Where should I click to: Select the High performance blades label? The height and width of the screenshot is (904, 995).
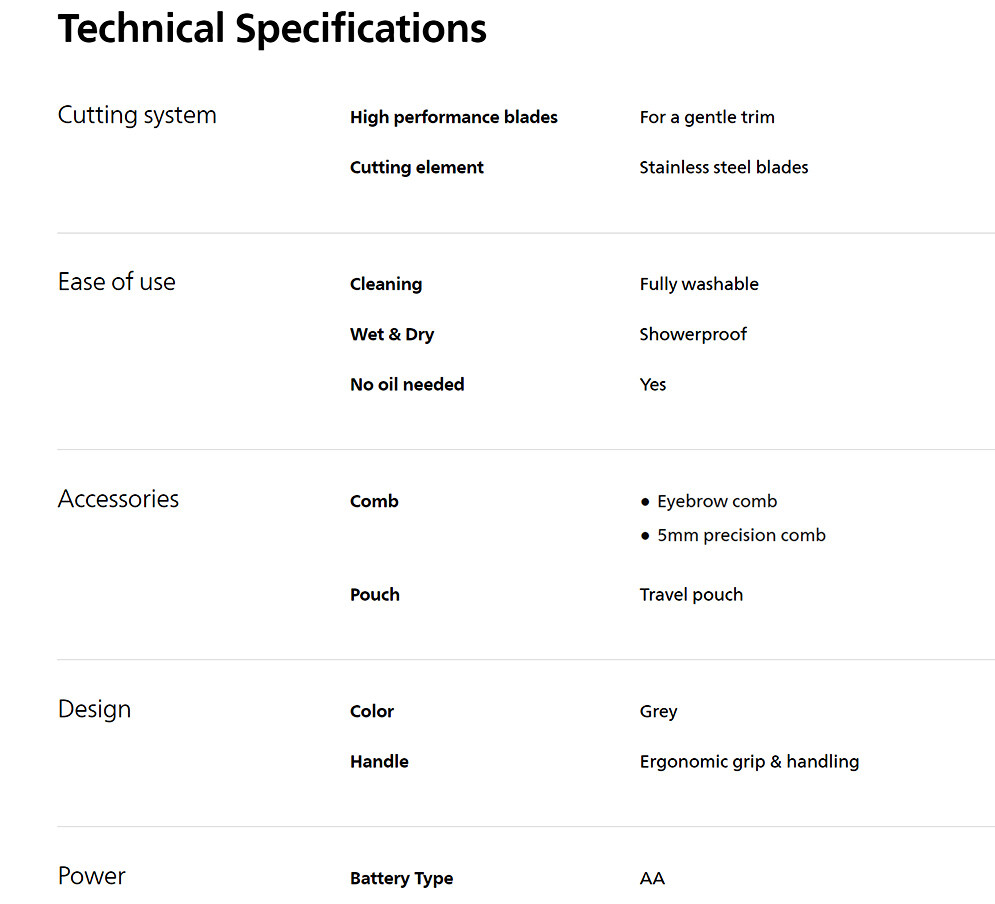453,117
